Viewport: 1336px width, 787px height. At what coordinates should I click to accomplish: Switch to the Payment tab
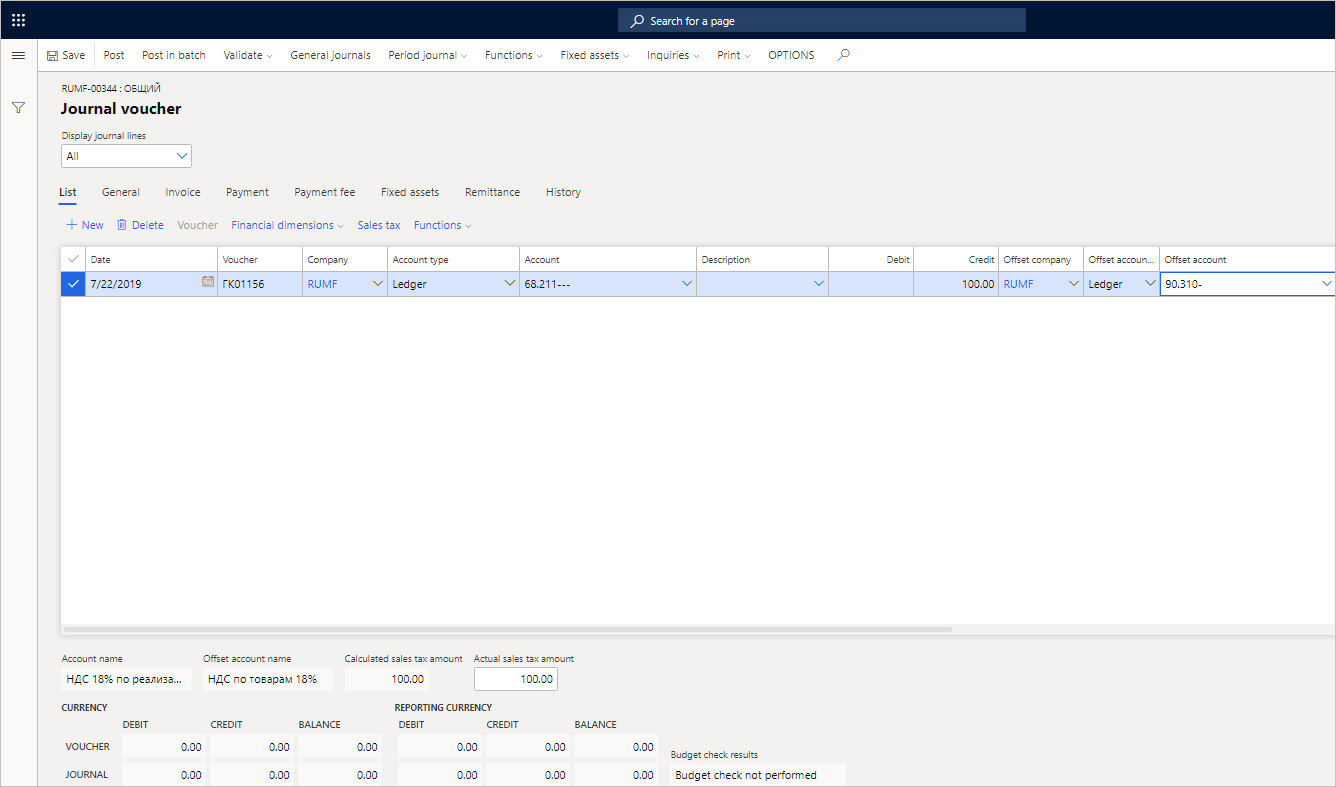(247, 192)
